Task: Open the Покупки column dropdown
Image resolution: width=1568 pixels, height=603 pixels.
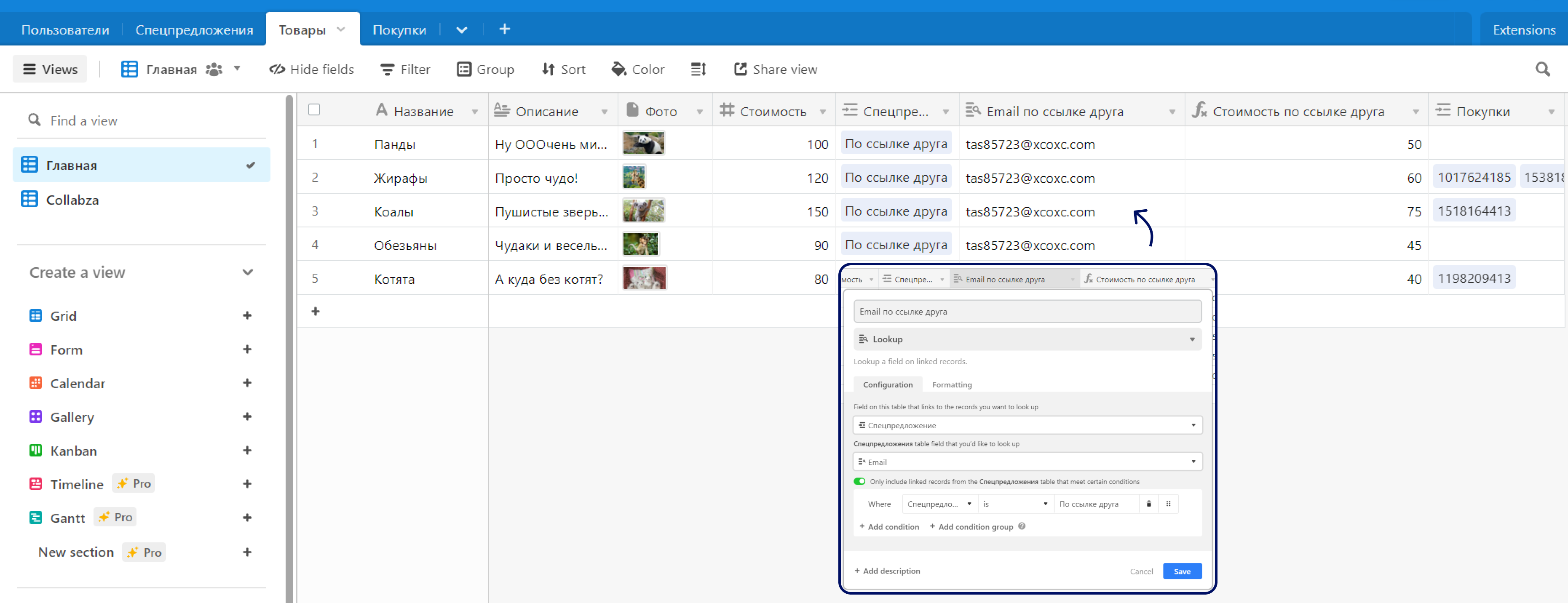Action: tap(1552, 112)
